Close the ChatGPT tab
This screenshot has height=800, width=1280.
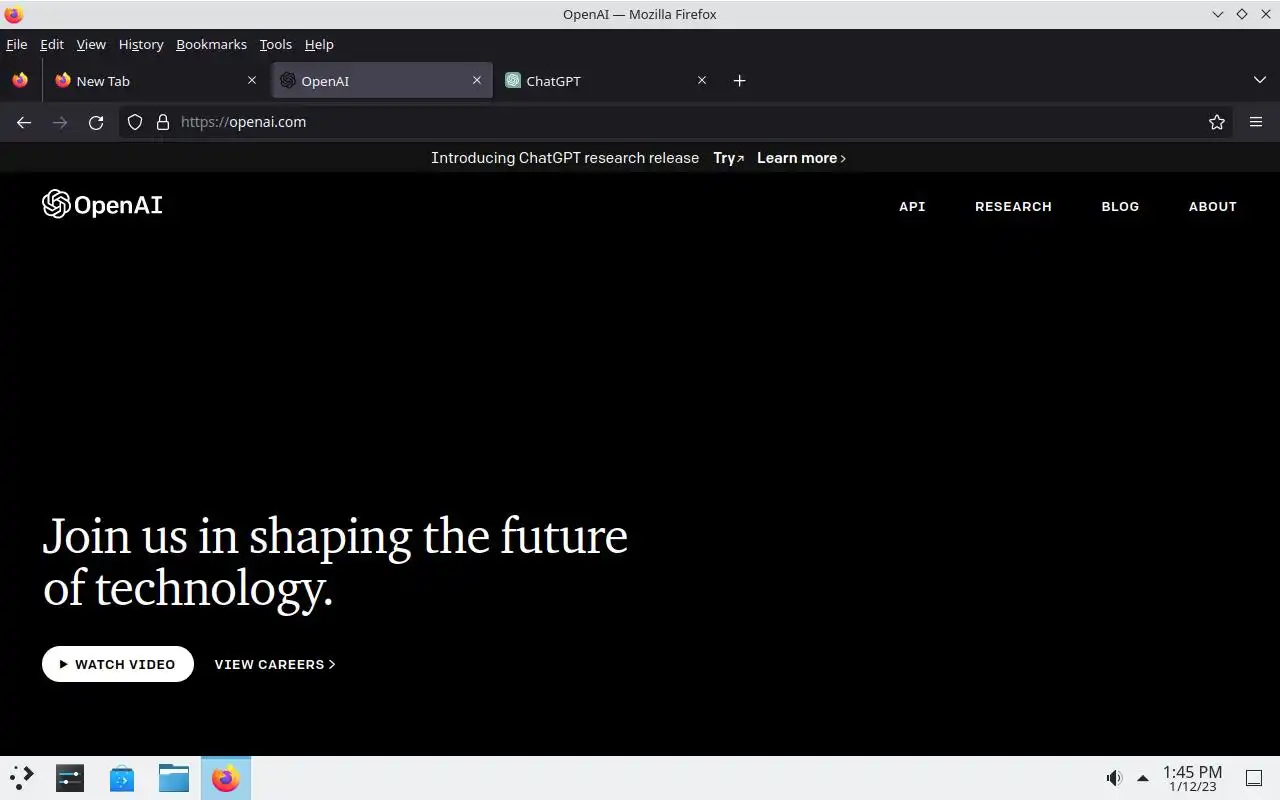coord(702,80)
